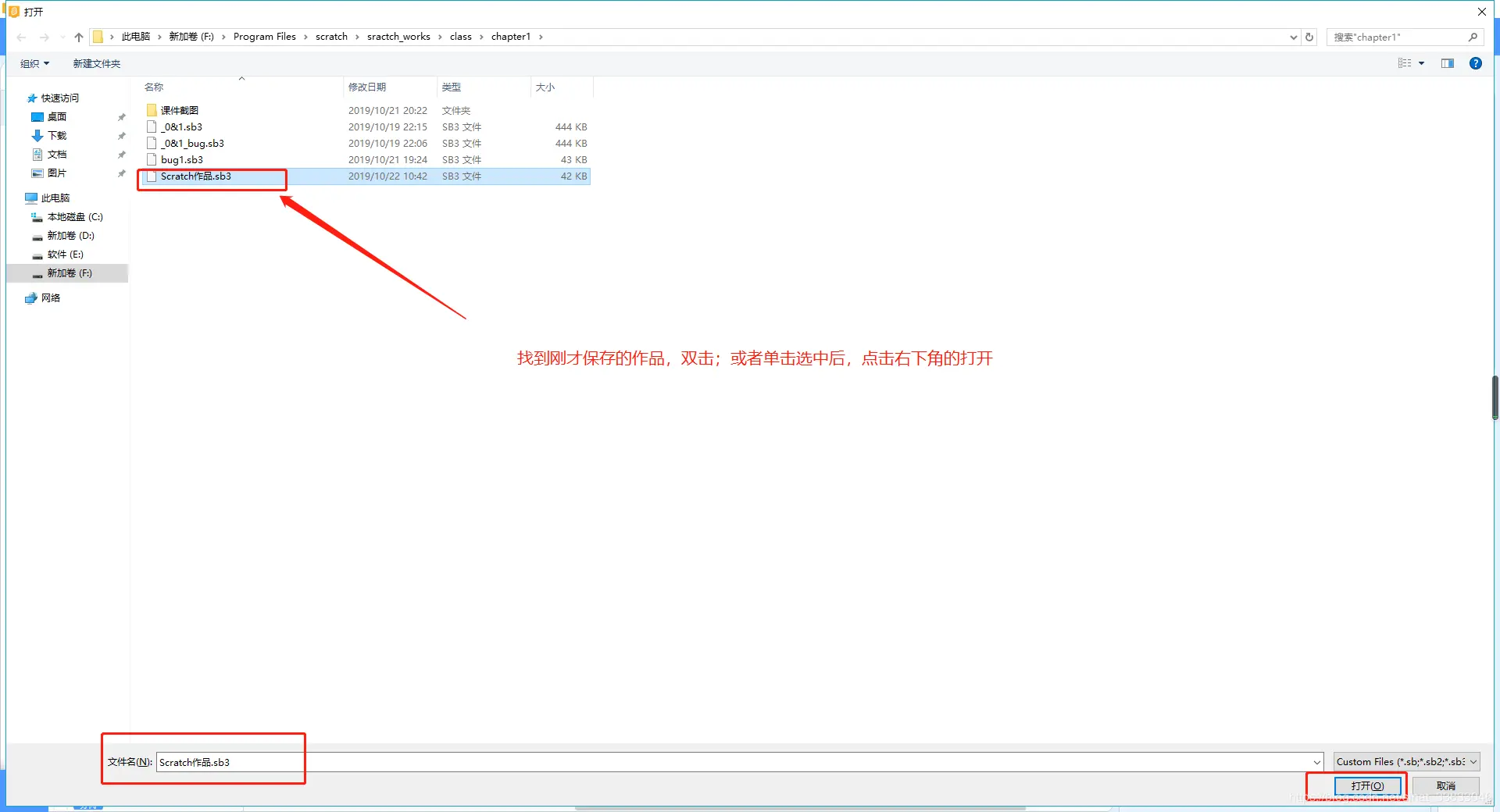The height and width of the screenshot is (812, 1500).
Task: Expand the chevron after chapter1 breadcrumb
Action: [x=541, y=37]
